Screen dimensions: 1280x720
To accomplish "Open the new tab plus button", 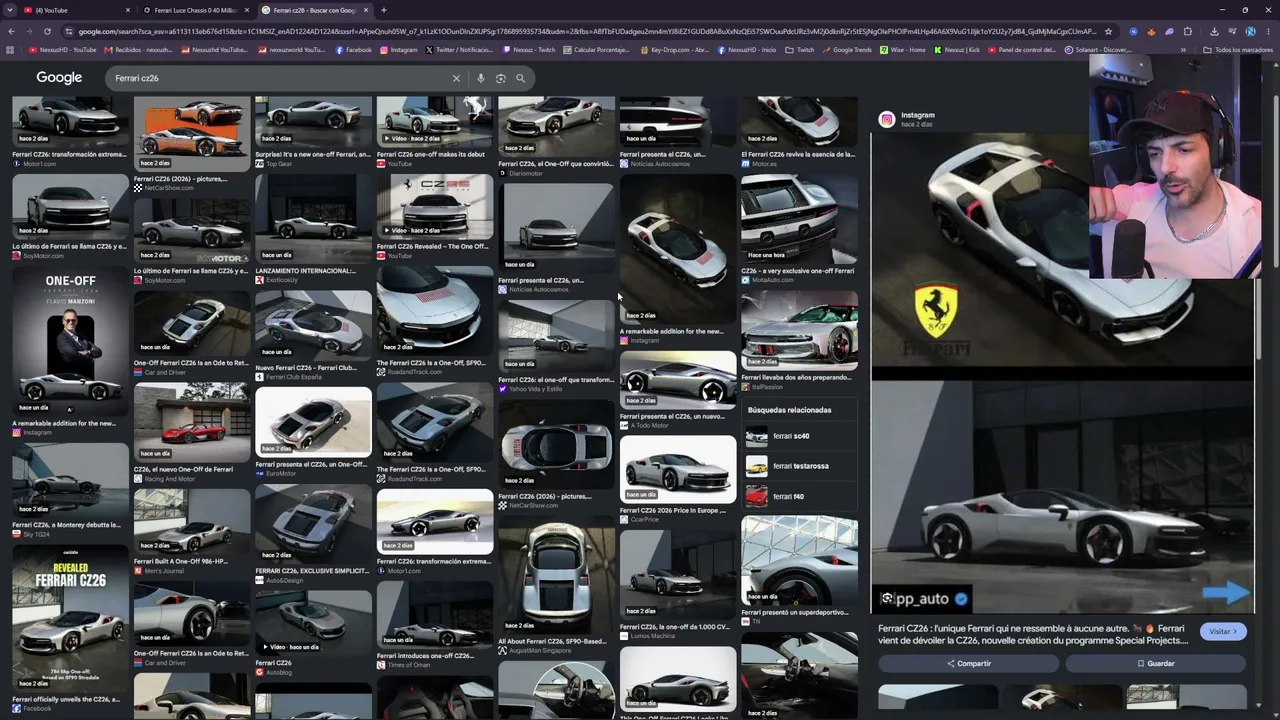I will pos(384,10).
